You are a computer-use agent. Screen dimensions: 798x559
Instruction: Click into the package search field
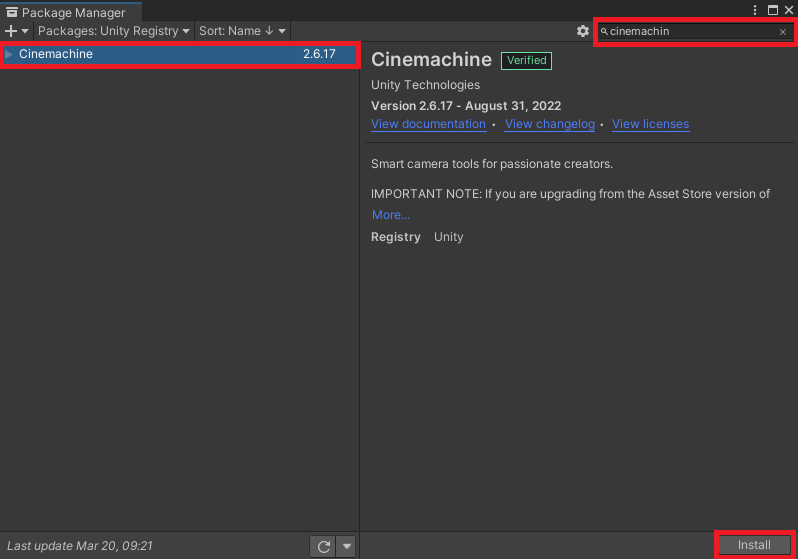690,32
